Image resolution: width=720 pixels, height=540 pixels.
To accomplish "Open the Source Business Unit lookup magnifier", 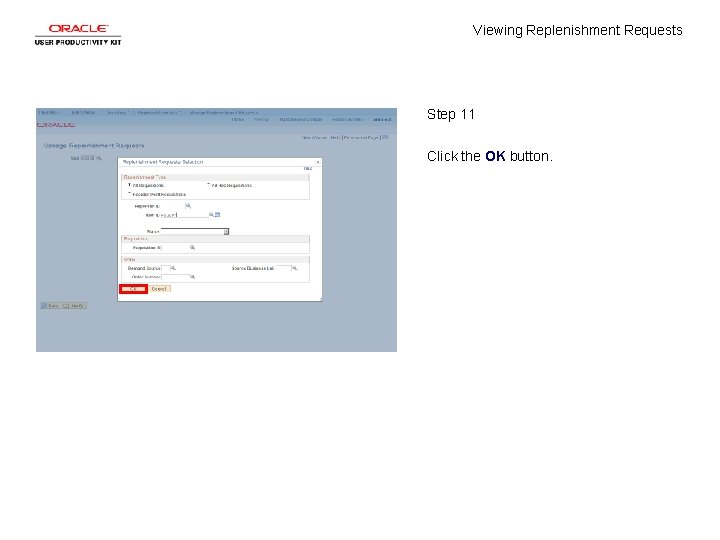I will click(x=295, y=268).
